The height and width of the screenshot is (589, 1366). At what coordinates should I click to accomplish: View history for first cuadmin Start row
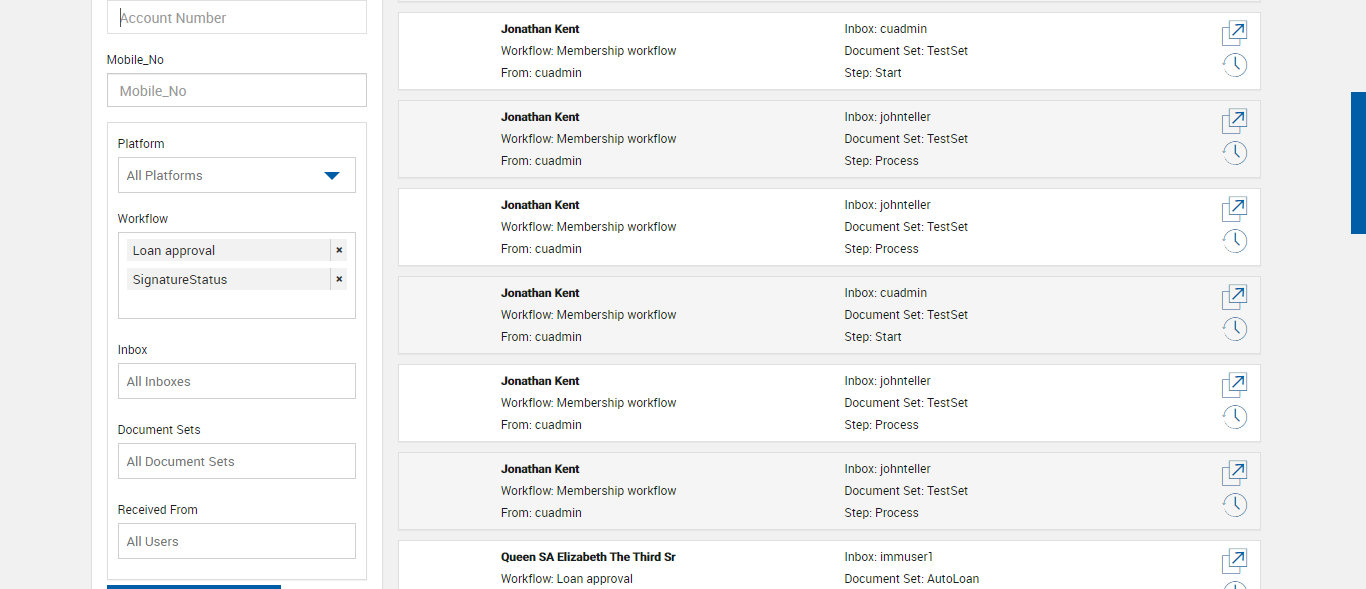pyautogui.click(x=1235, y=66)
